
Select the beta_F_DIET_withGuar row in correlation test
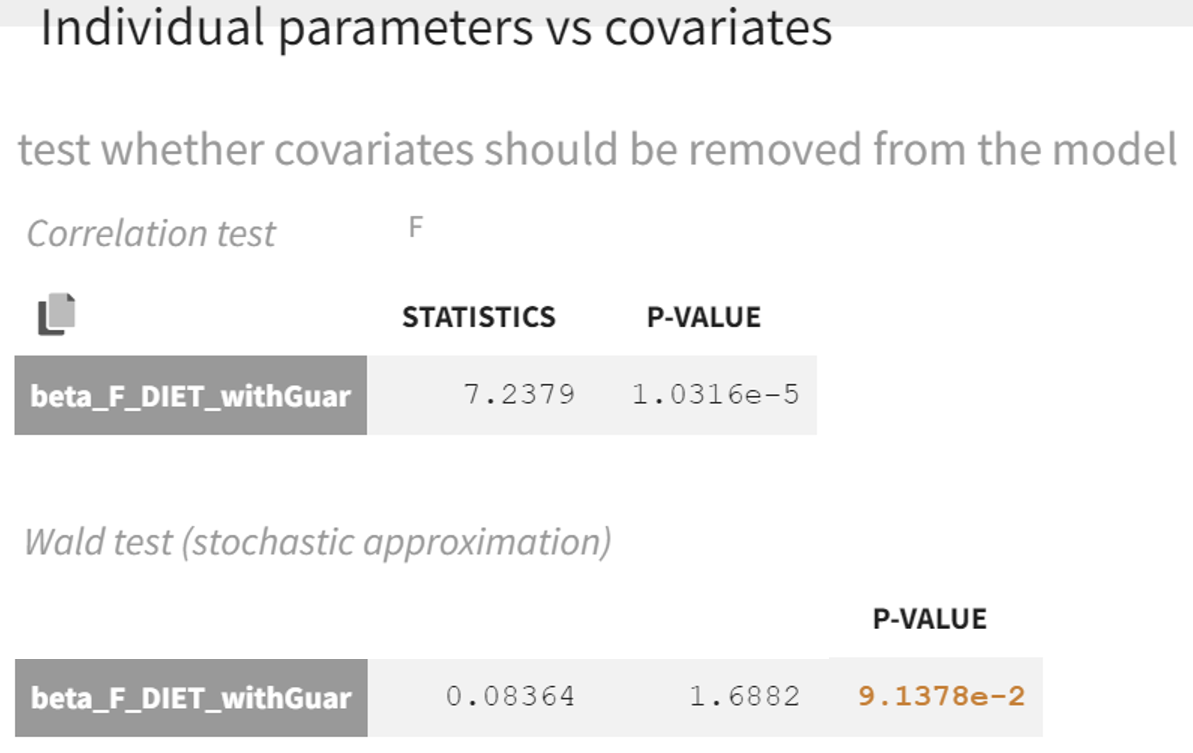pos(192,395)
